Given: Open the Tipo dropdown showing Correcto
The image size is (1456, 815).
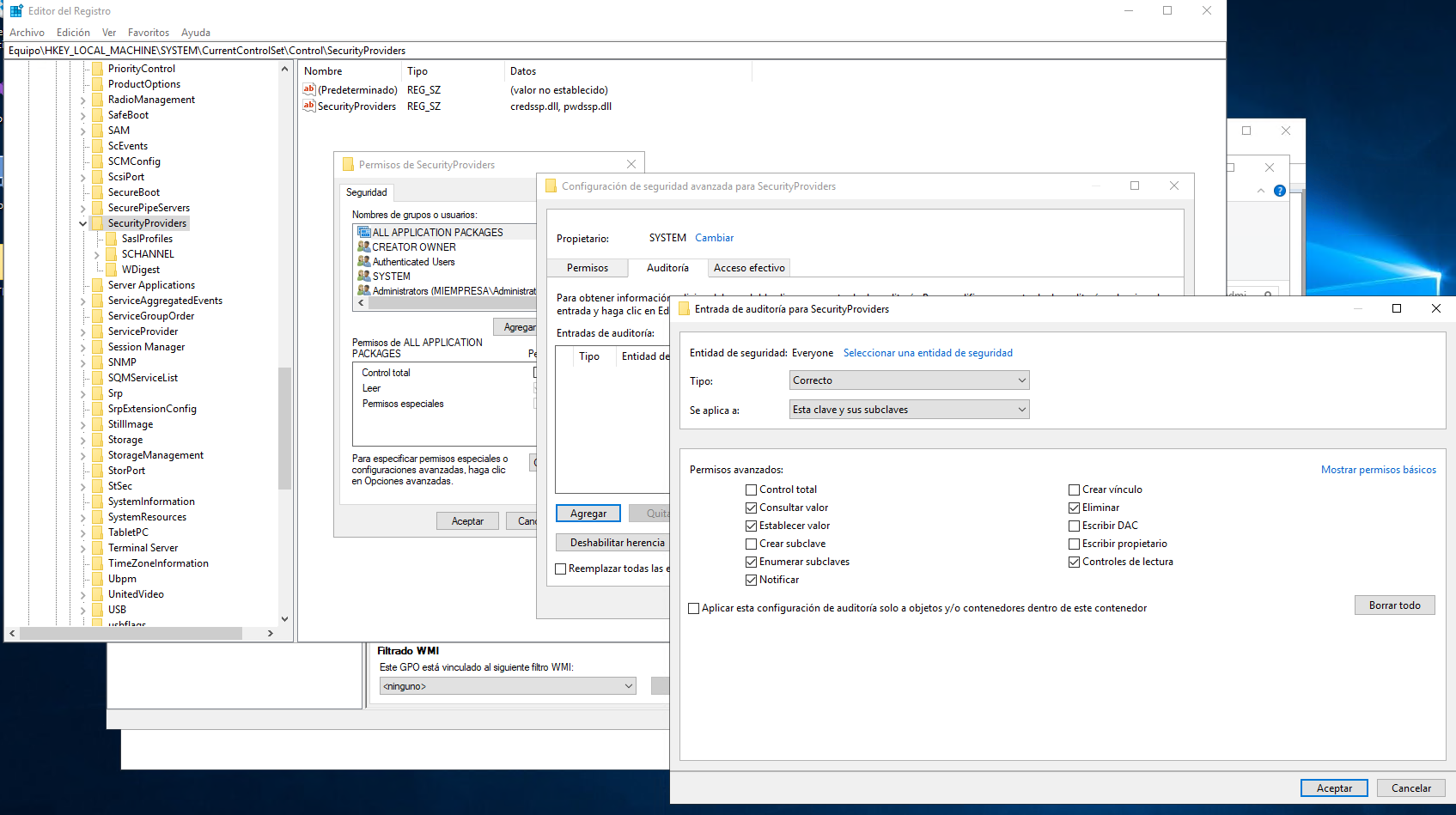Looking at the screenshot, I should pyautogui.click(x=909, y=380).
